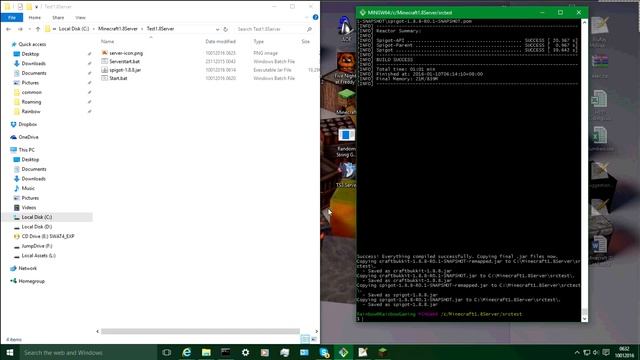
Task: Open the Windows Start menu
Action: click(10, 352)
